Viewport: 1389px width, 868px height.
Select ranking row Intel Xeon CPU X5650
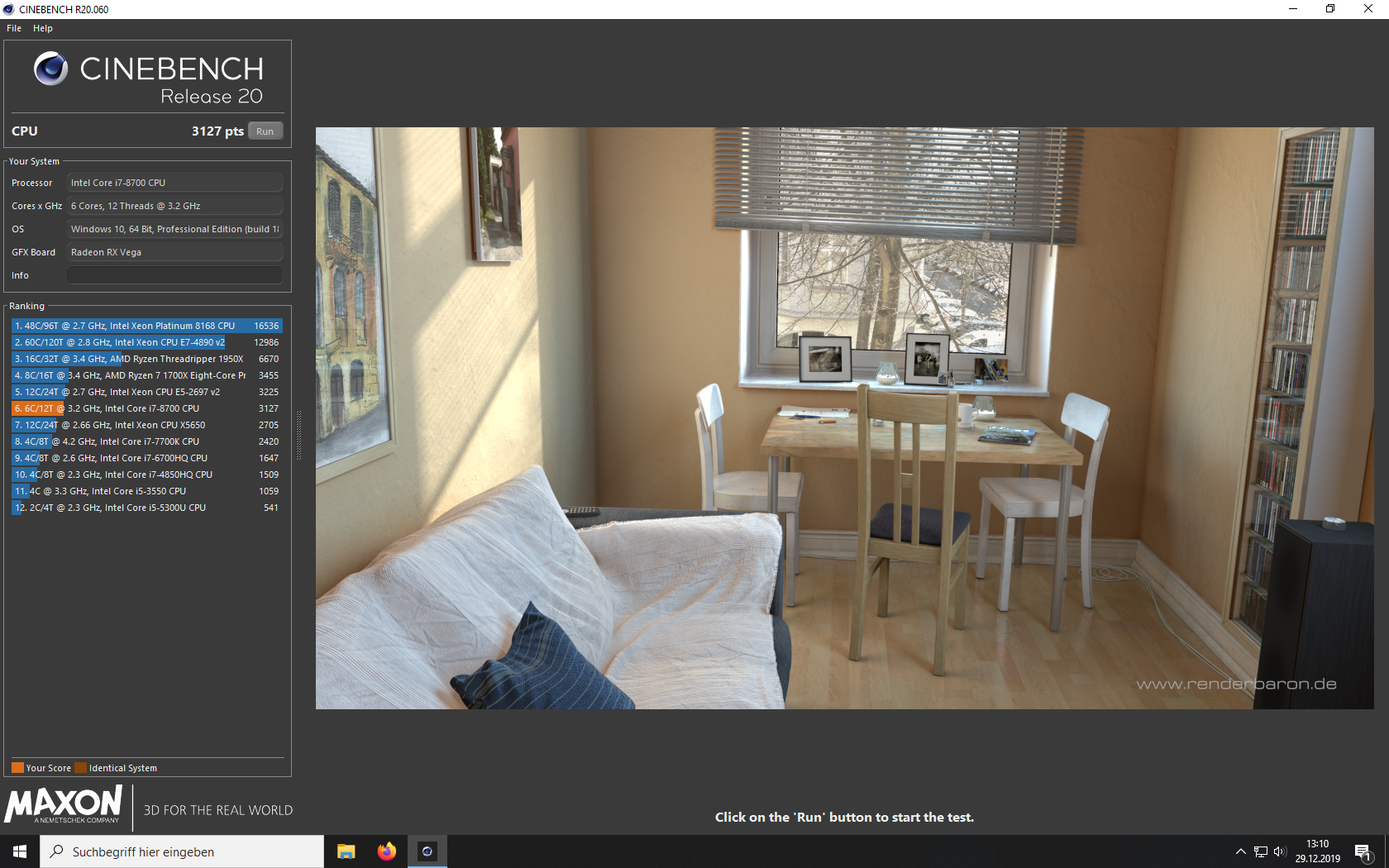click(x=147, y=425)
